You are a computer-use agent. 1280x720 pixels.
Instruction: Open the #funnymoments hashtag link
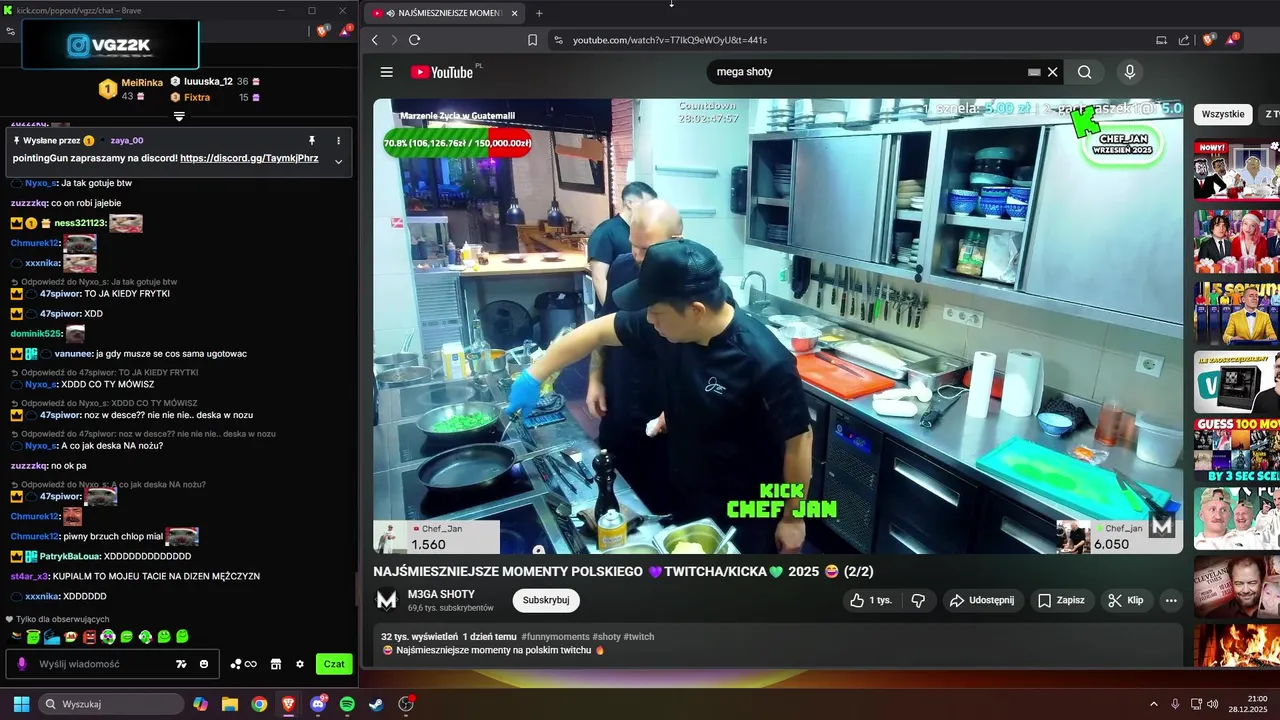click(x=555, y=637)
